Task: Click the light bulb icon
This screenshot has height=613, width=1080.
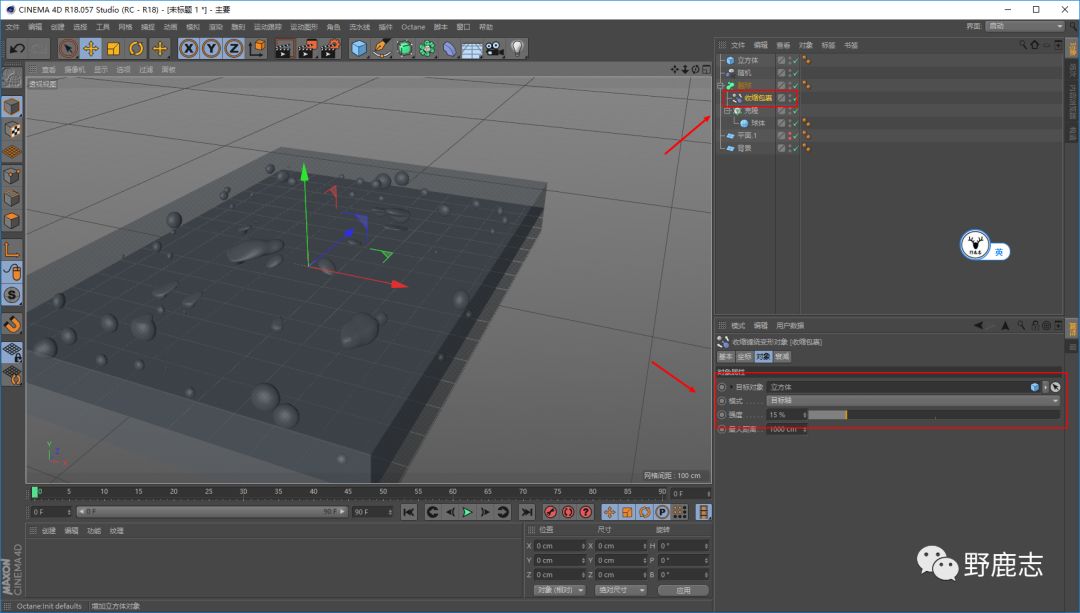Action: point(517,48)
